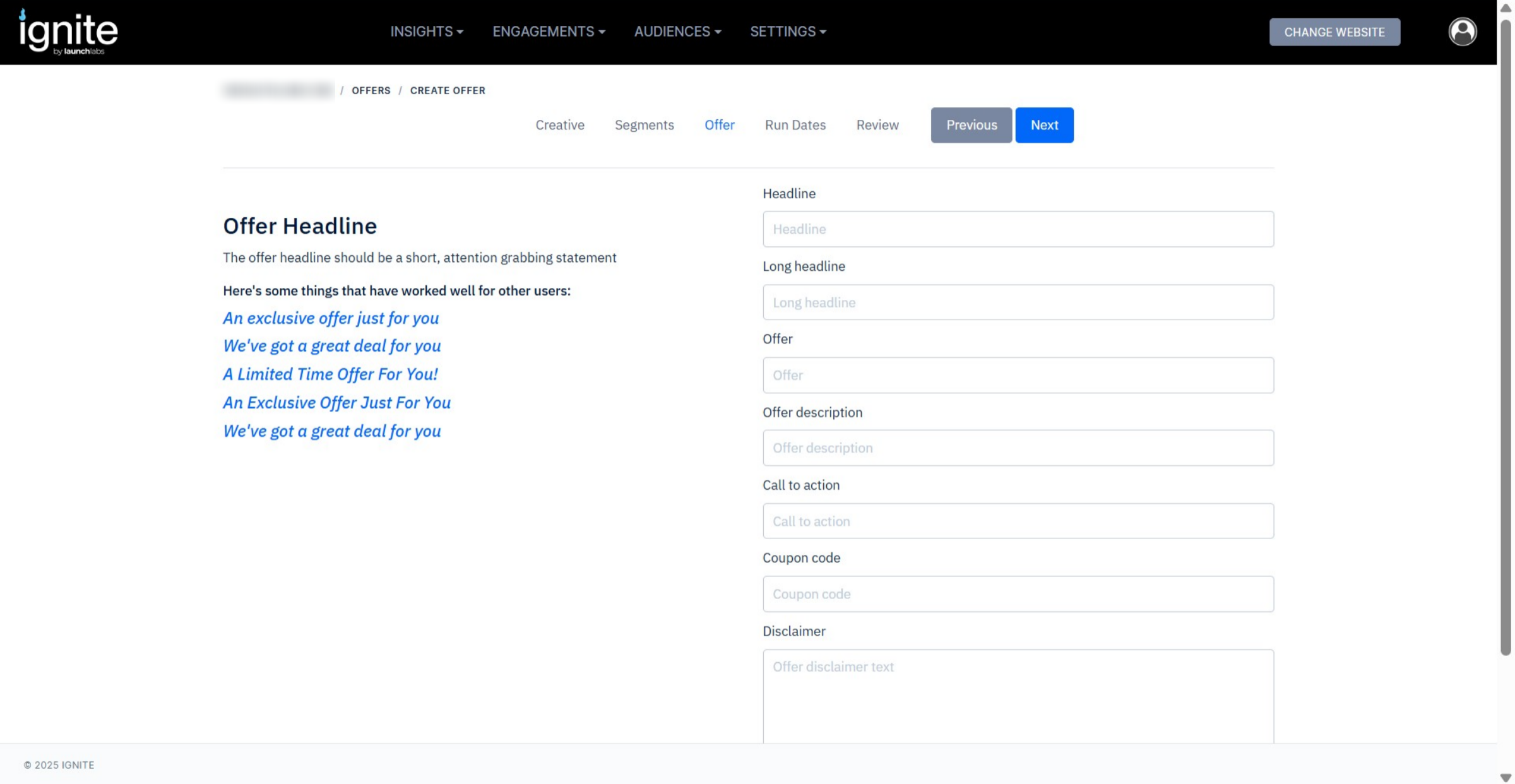Jump to the Review step tab
Viewport: 1515px width, 784px height.
(x=877, y=125)
